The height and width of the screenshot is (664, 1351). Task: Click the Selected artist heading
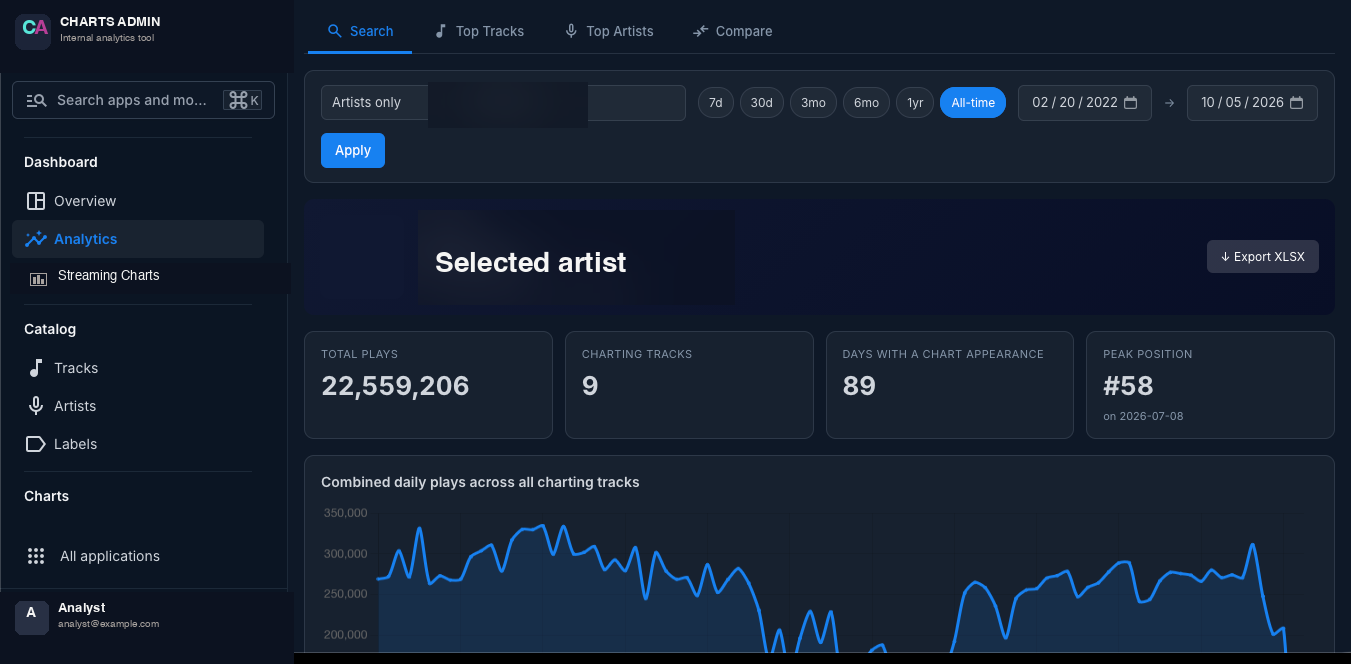click(x=530, y=262)
